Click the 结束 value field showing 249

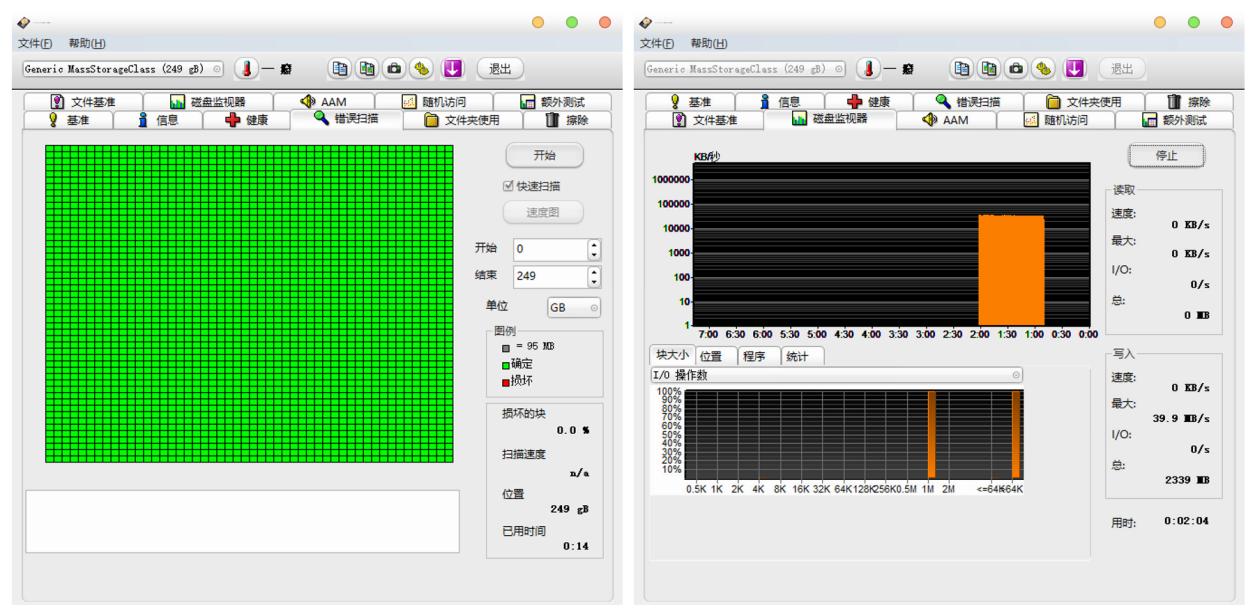(x=548, y=275)
